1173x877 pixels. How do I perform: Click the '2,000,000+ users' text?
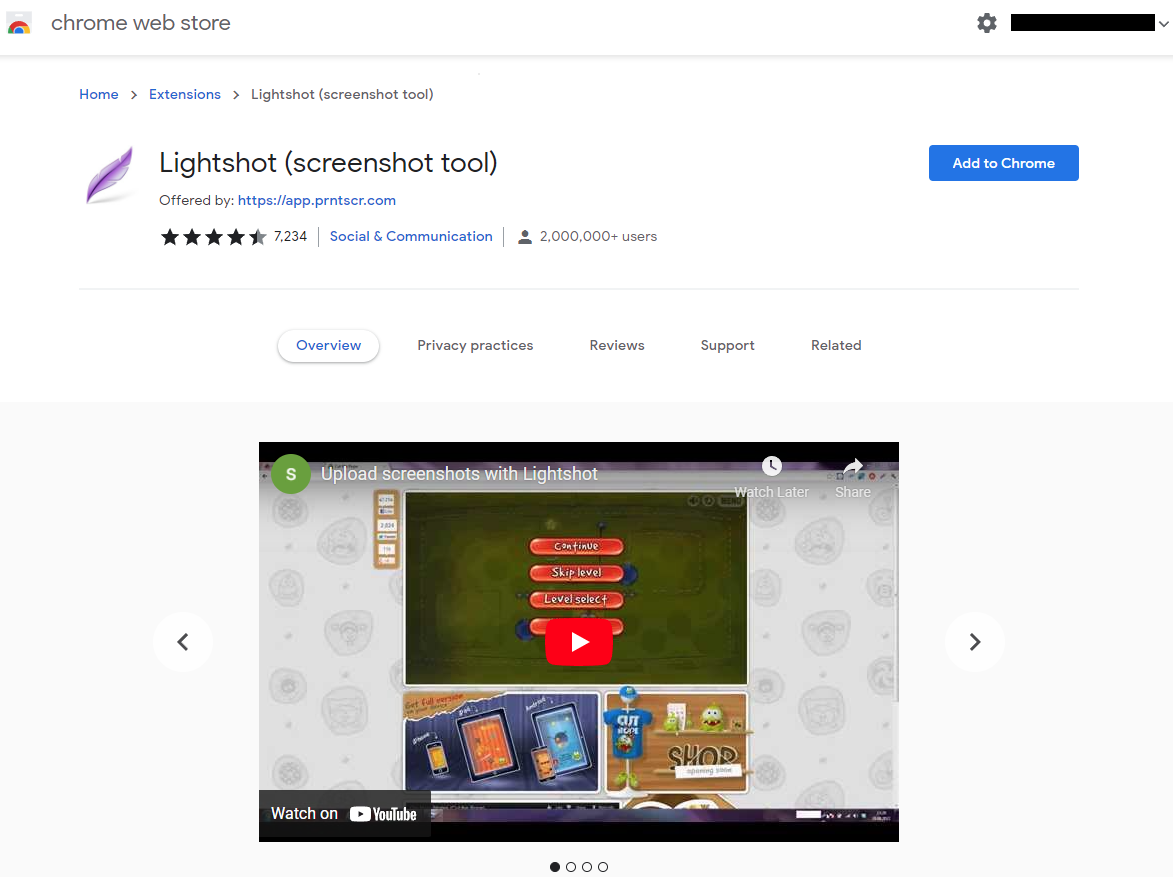[x=598, y=236]
